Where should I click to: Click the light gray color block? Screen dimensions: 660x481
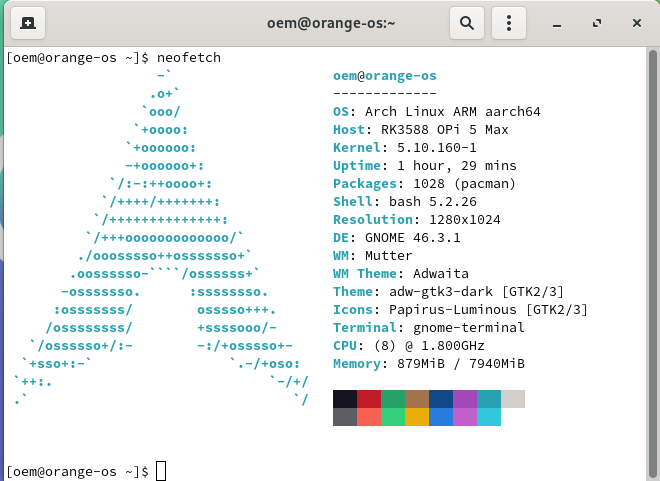513,399
